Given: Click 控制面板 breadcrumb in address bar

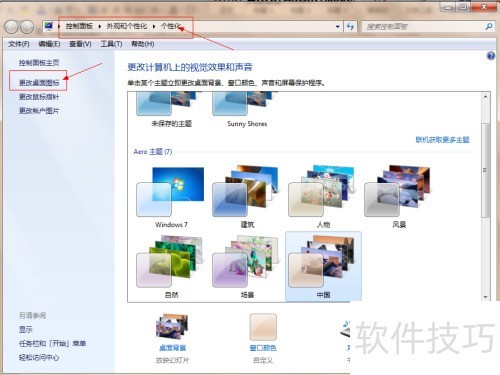Looking at the screenshot, I should (x=79, y=26).
